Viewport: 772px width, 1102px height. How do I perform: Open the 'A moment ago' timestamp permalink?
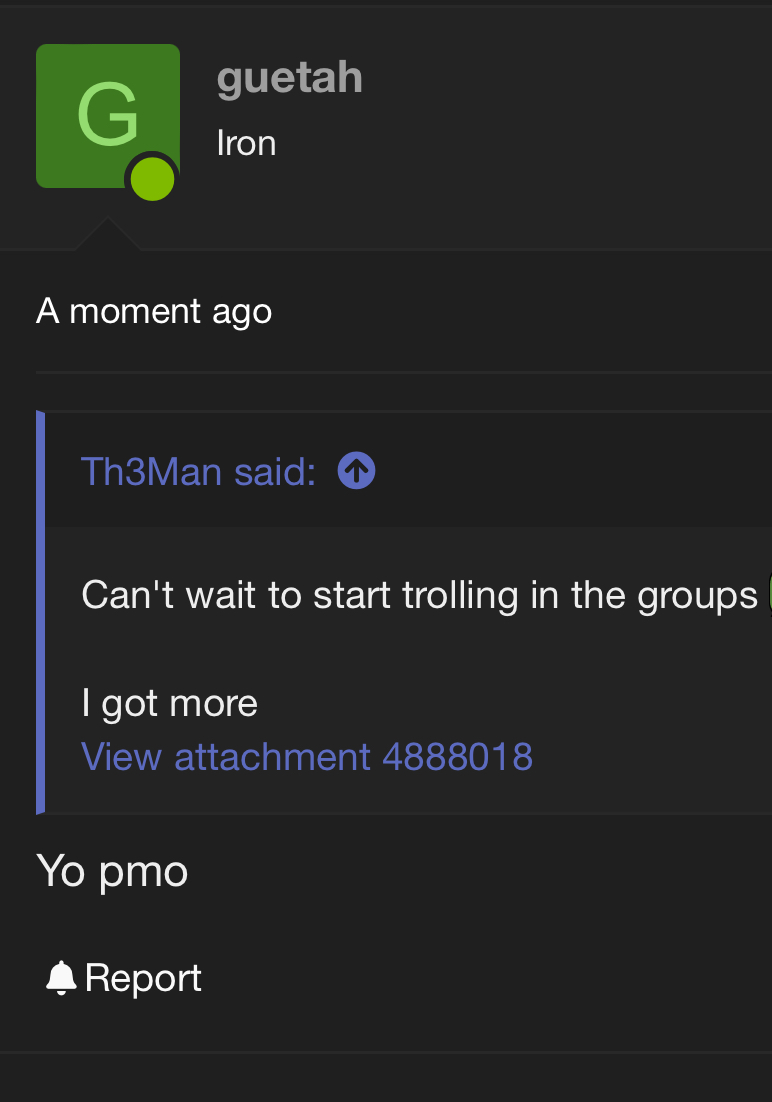point(154,311)
